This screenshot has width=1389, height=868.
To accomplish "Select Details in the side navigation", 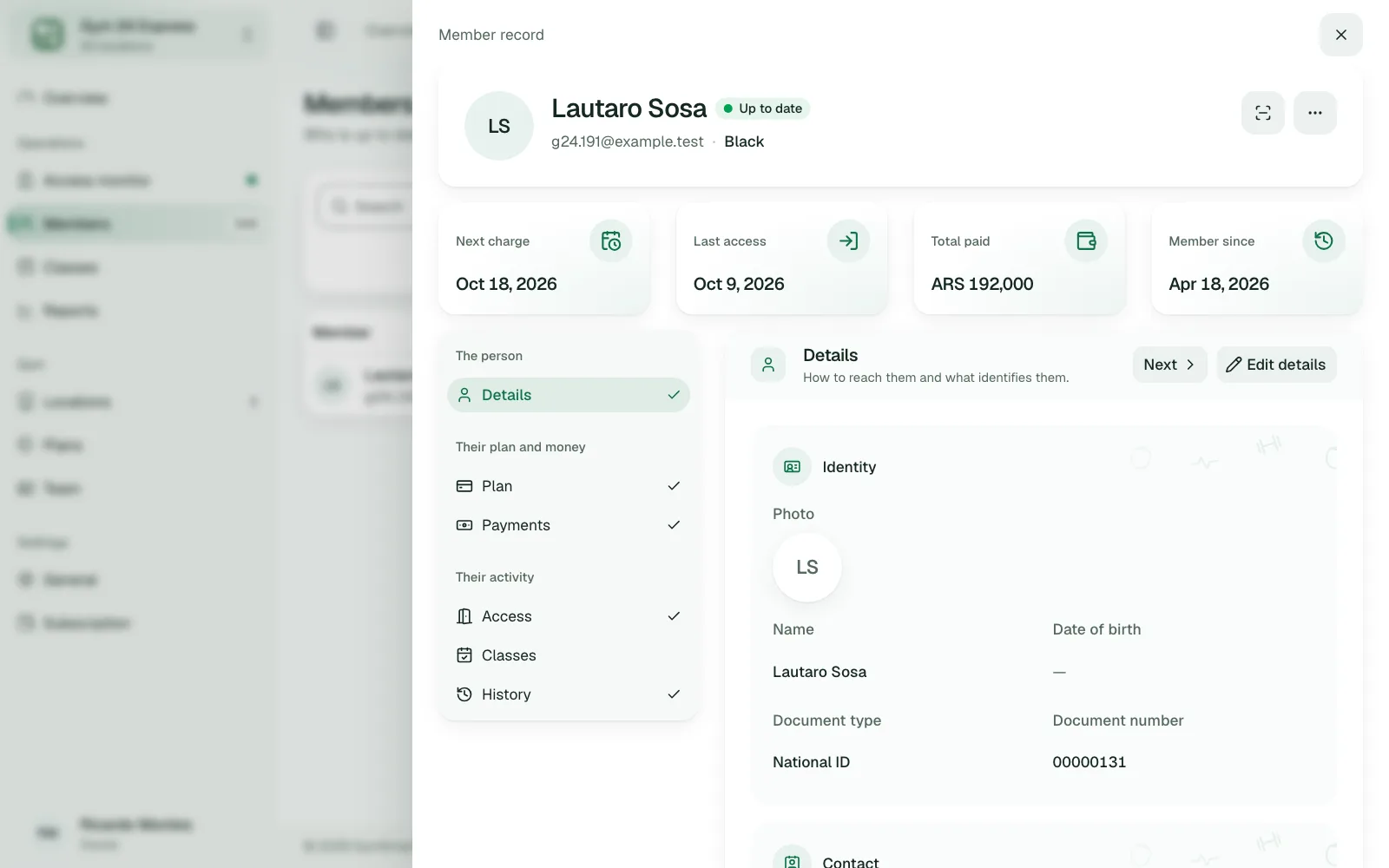I will [569, 395].
